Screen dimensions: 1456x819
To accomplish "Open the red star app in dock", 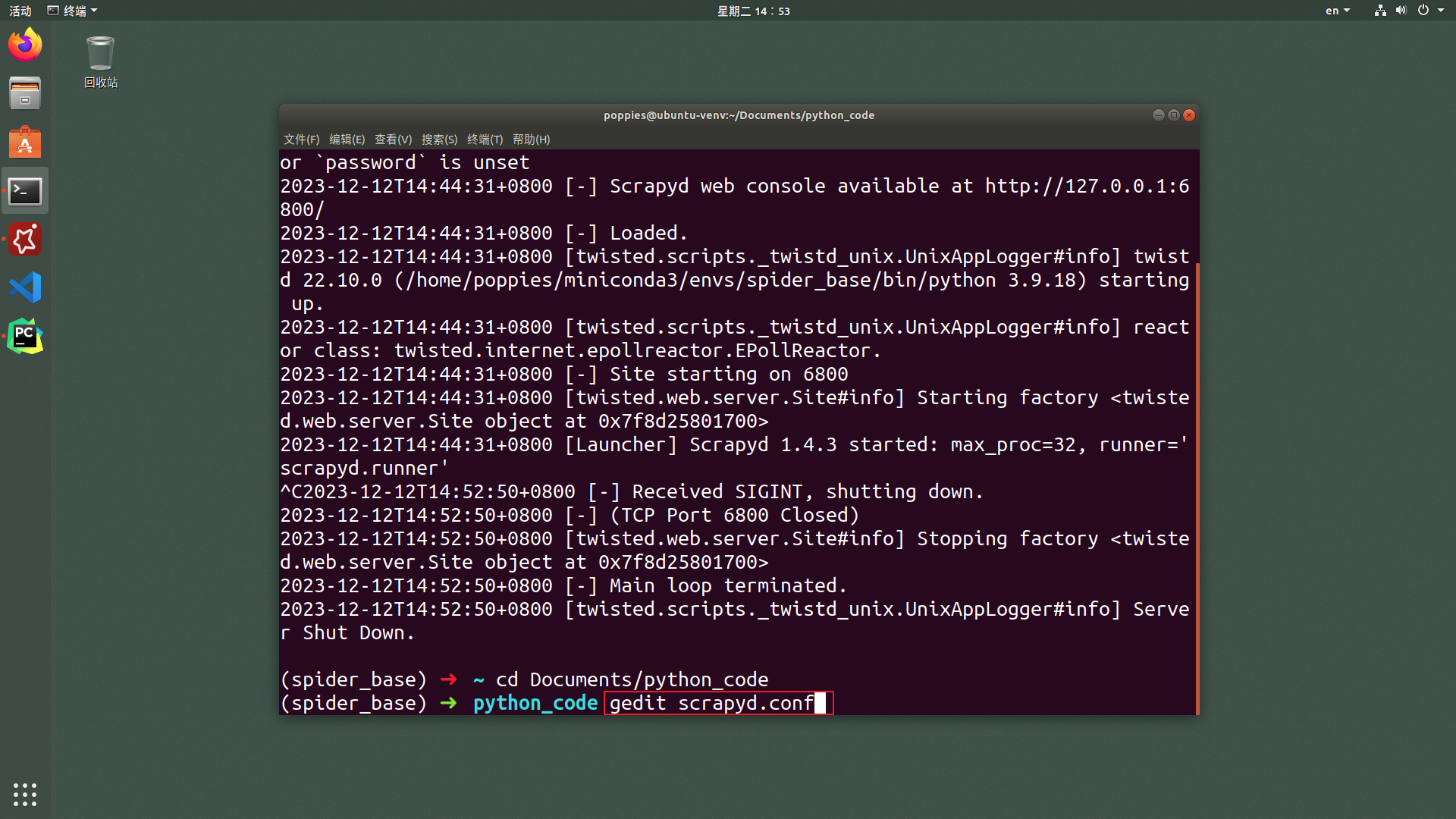I will (25, 240).
